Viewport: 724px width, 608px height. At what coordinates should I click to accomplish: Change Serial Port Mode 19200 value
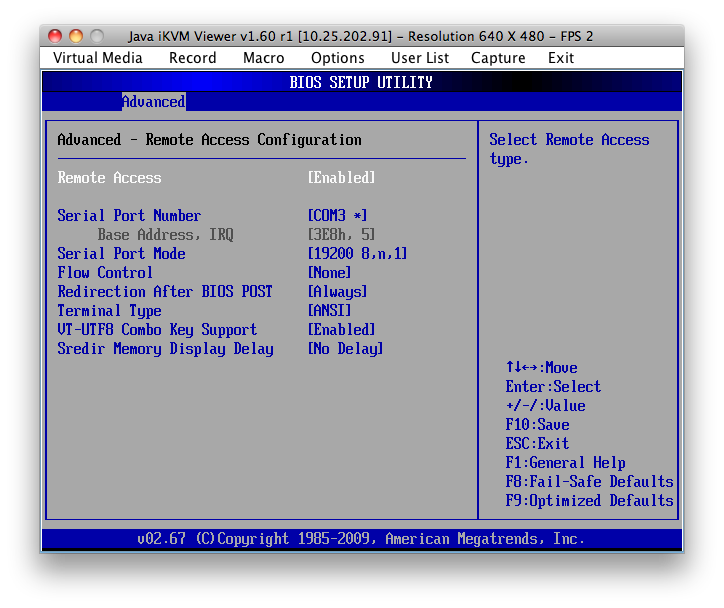click(357, 254)
